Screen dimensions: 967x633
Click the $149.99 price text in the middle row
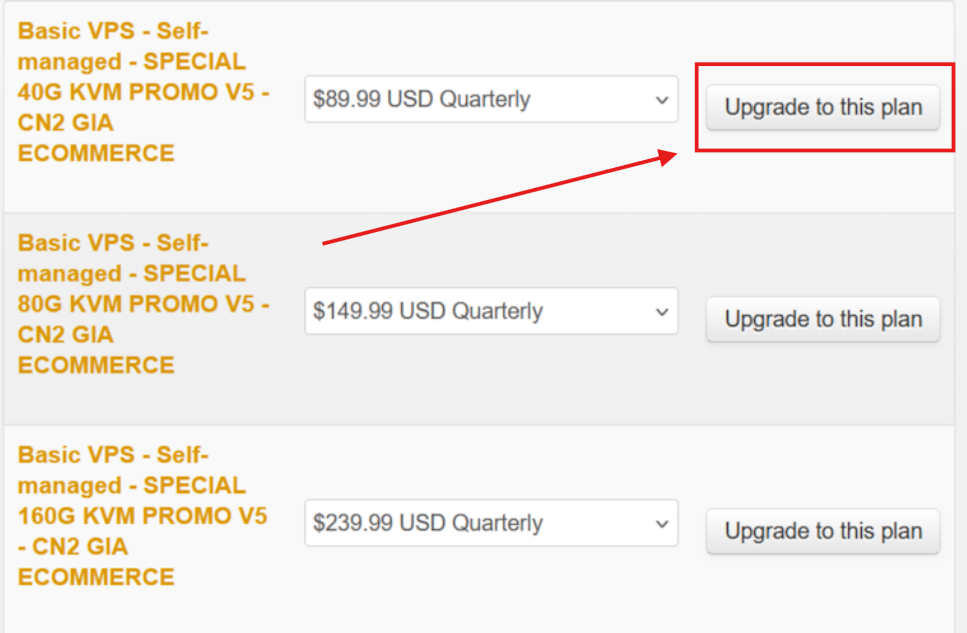click(x=353, y=312)
